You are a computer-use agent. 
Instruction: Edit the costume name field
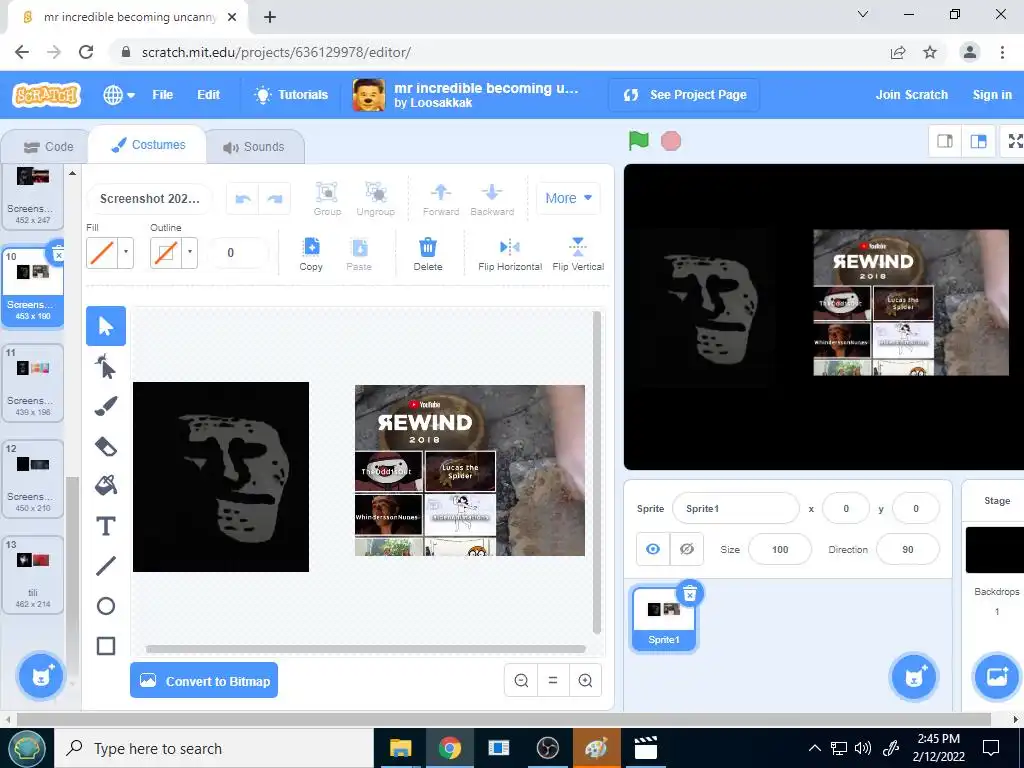(x=150, y=199)
